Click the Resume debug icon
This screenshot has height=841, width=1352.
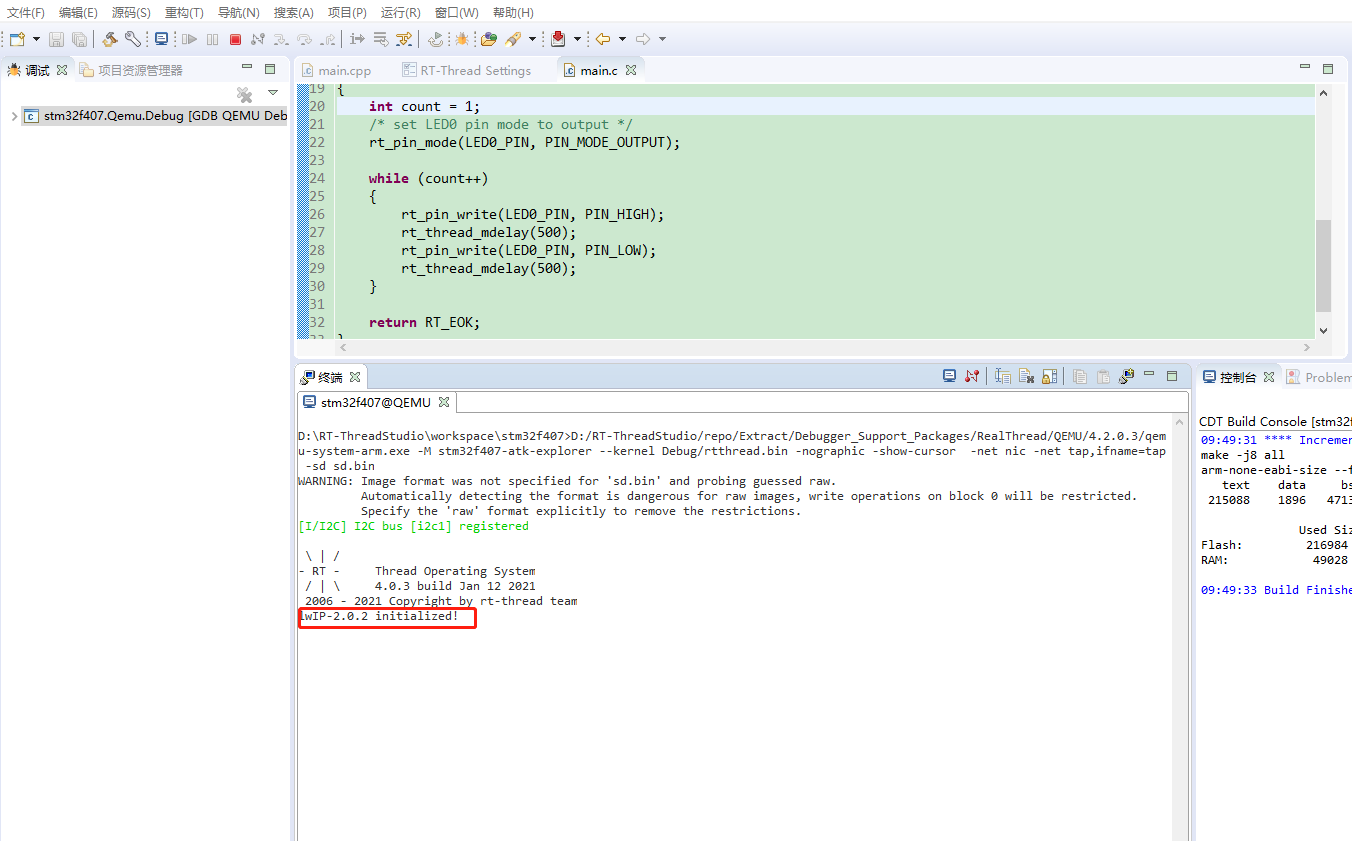pos(189,39)
